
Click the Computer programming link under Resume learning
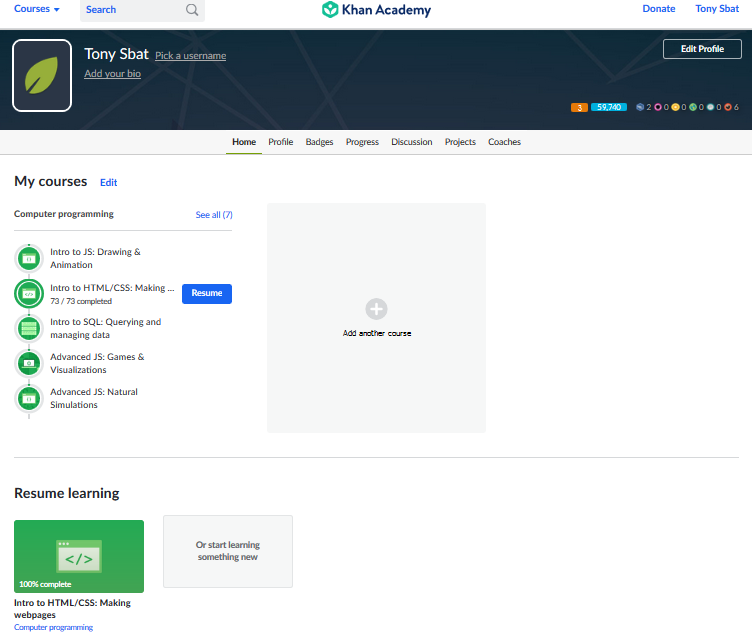click(53, 628)
